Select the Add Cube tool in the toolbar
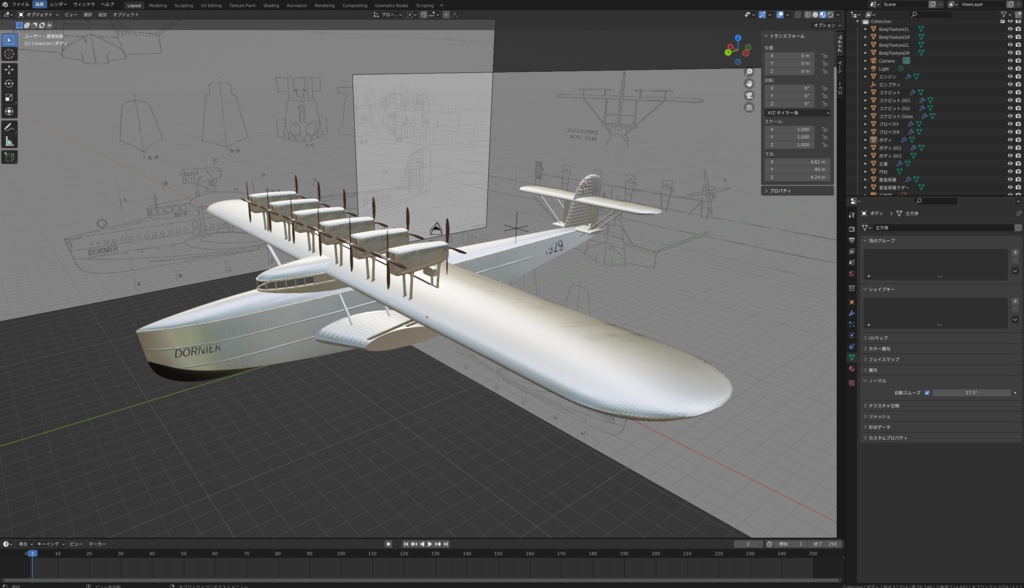 coord(9,157)
